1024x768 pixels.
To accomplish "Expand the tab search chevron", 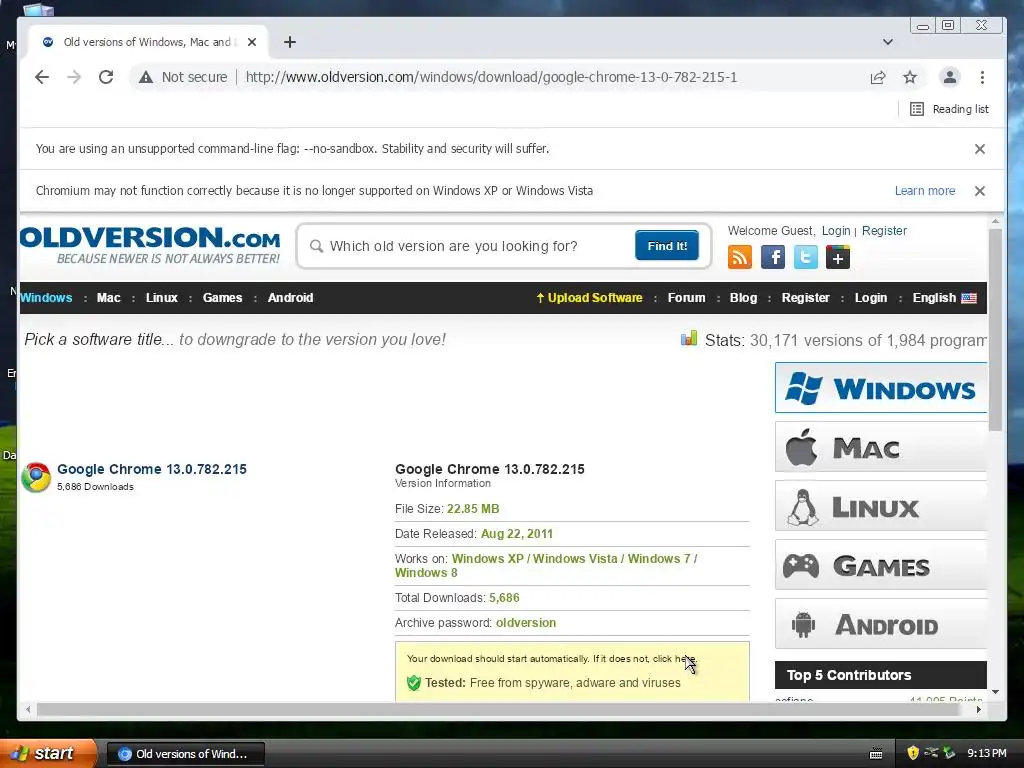I will [888, 42].
